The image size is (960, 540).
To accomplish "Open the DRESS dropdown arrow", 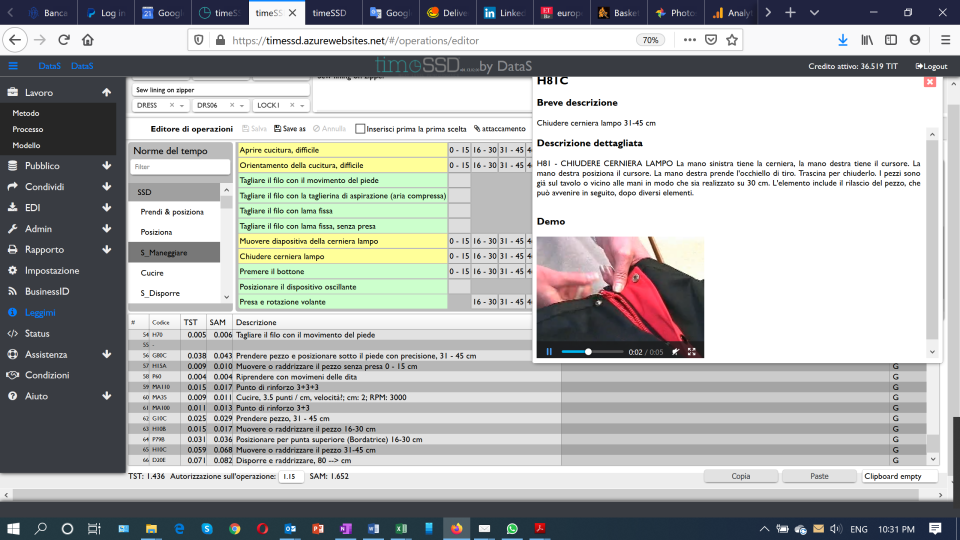I will [181, 106].
